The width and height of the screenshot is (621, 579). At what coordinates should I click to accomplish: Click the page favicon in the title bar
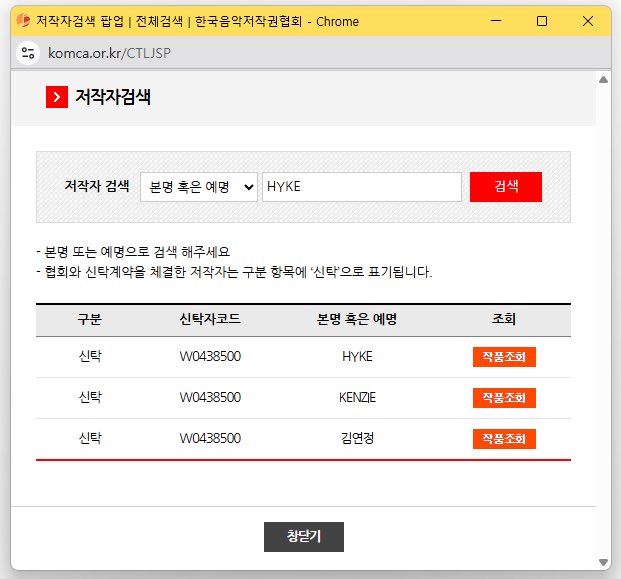pyautogui.click(x=22, y=20)
